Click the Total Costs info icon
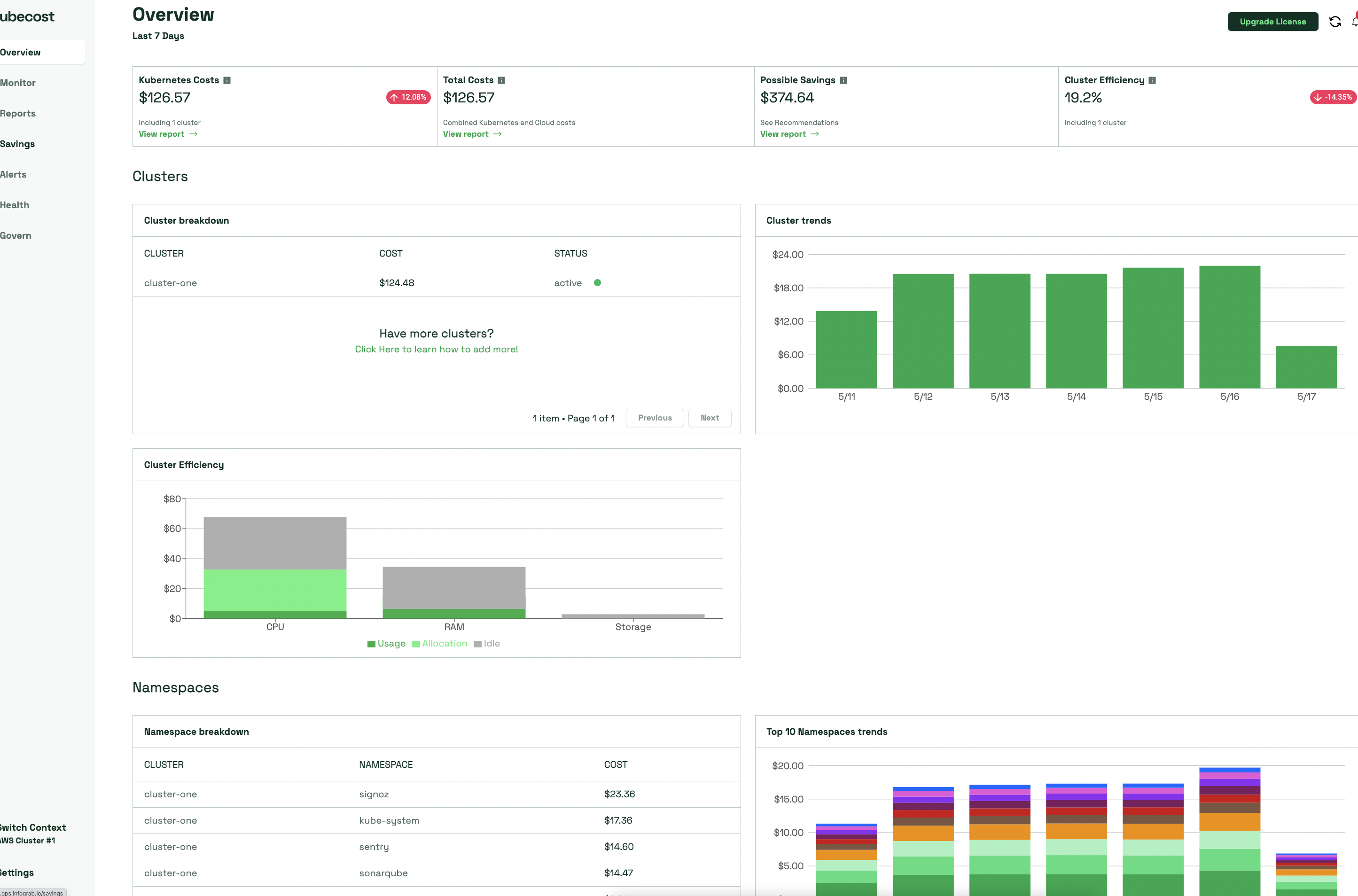Image resolution: width=1358 pixels, height=896 pixels. pyautogui.click(x=501, y=80)
